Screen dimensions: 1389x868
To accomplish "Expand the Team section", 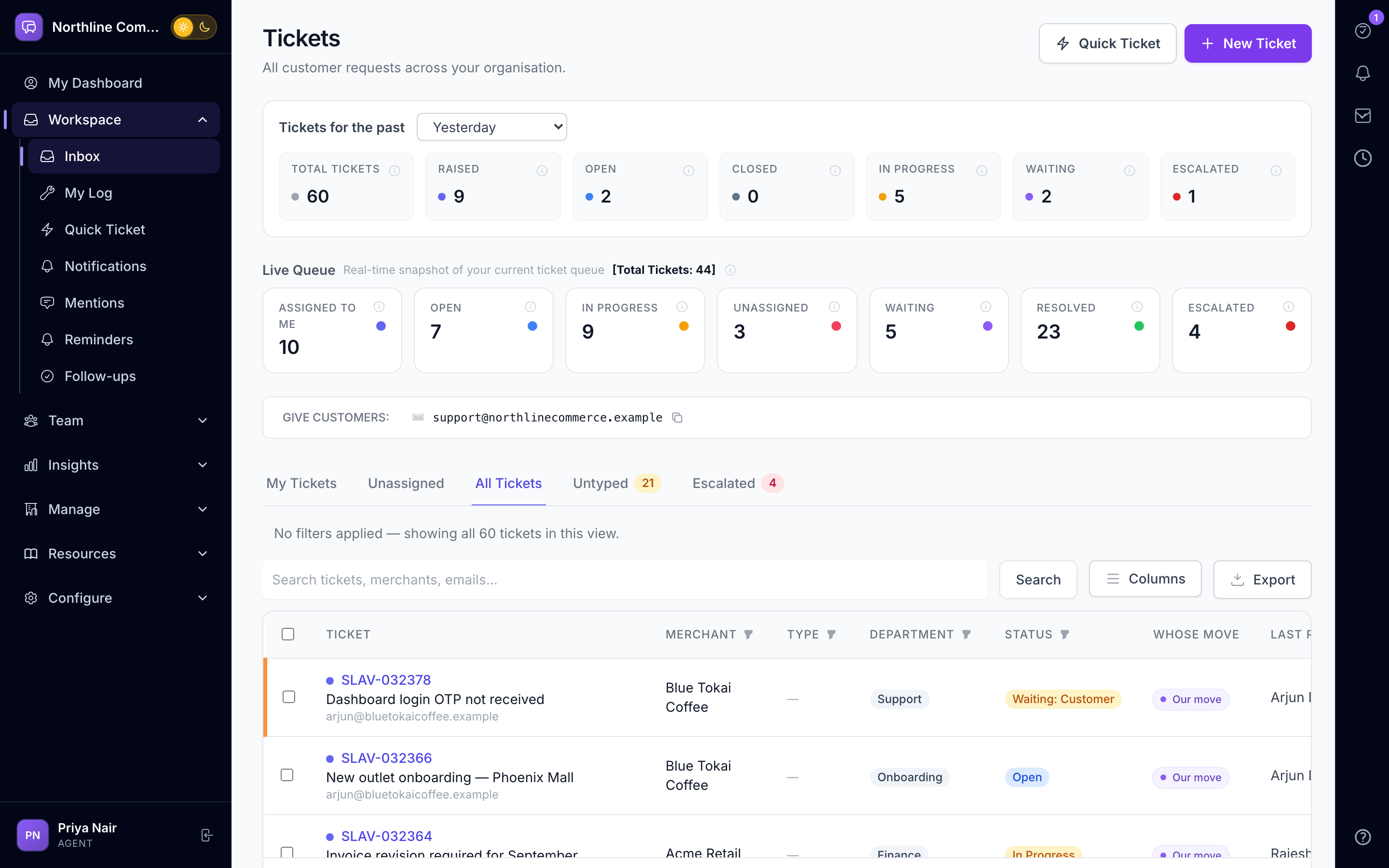I will (x=115, y=420).
